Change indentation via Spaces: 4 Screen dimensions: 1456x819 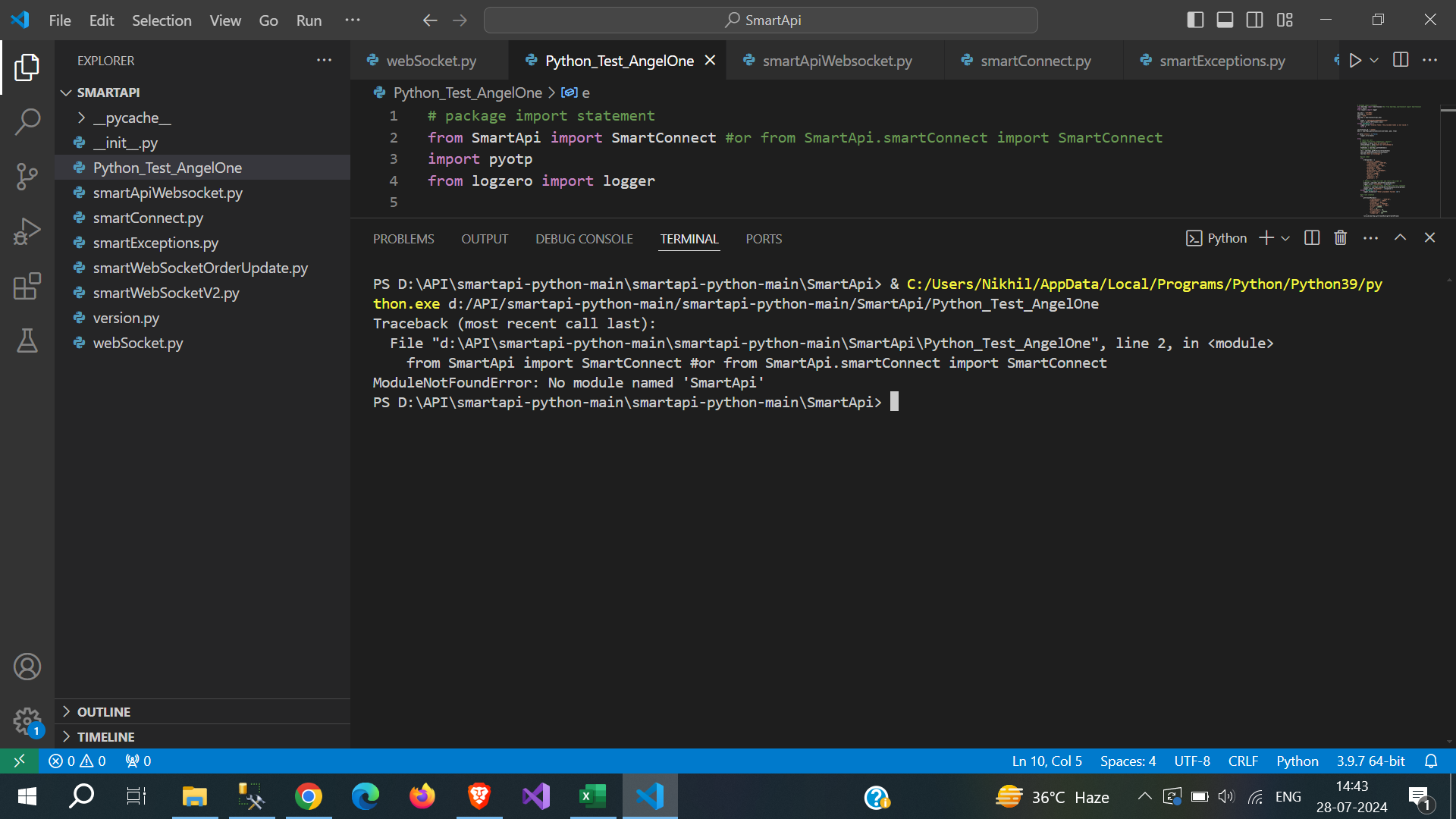[x=1128, y=761]
